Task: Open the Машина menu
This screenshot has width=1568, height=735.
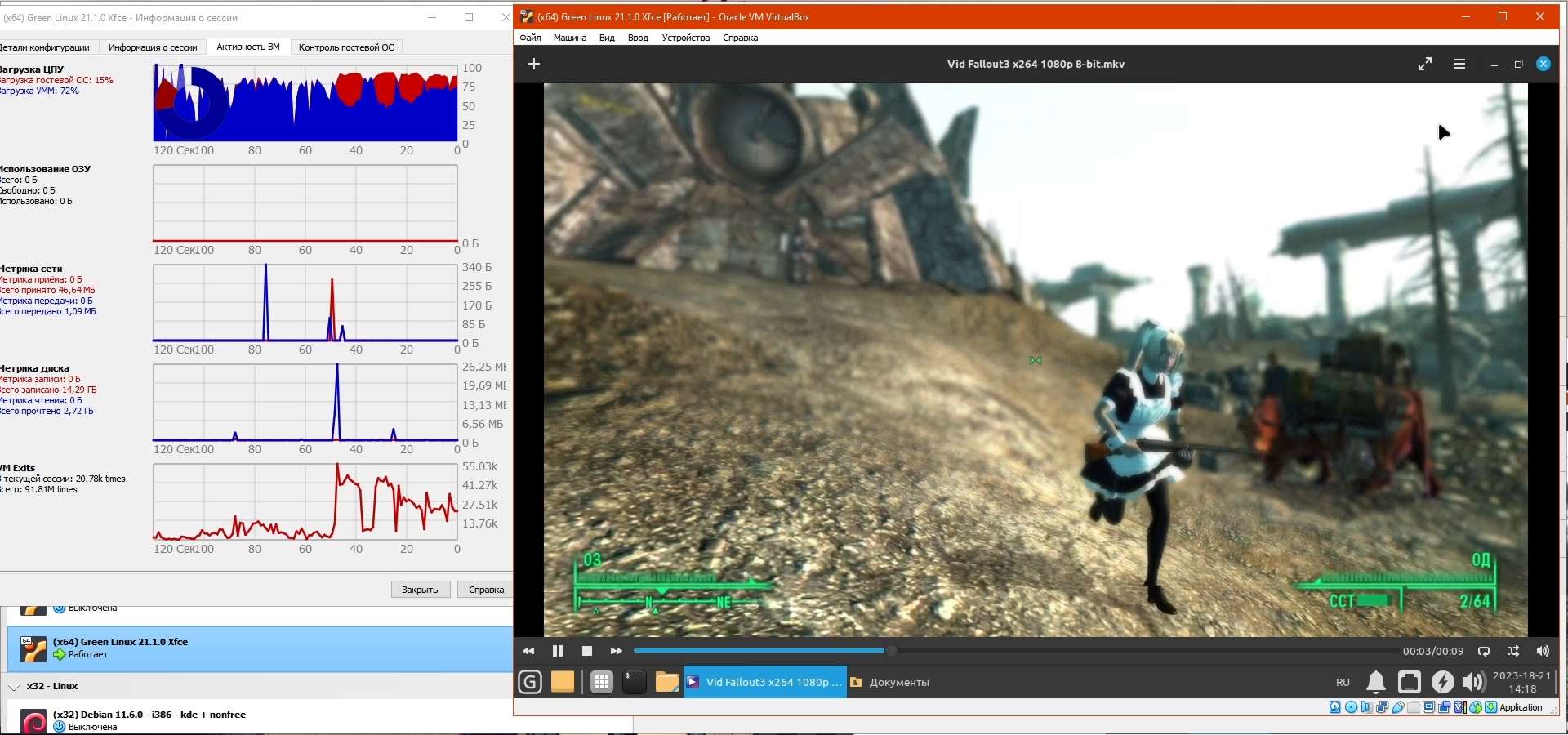Action: point(569,38)
